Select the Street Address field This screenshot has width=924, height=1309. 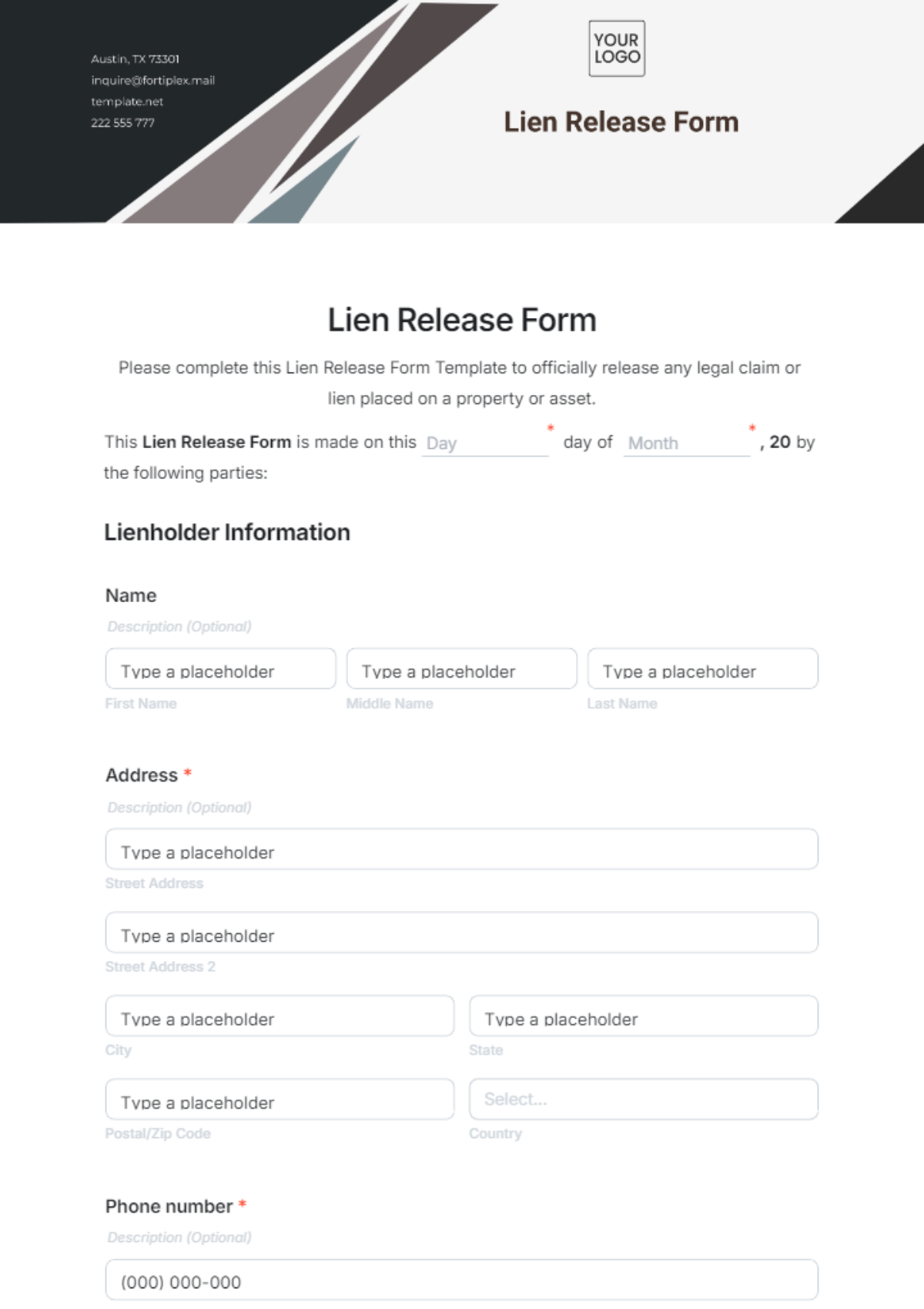coord(462,849)
